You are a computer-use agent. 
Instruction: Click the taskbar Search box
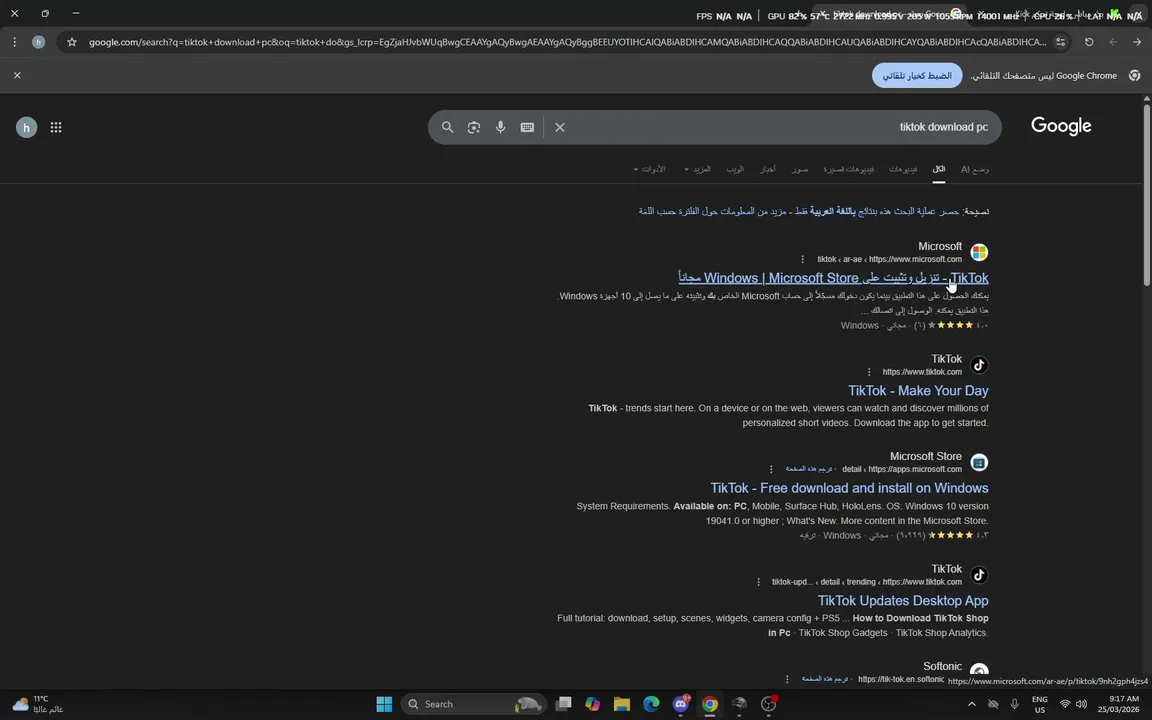coord(474,704)
